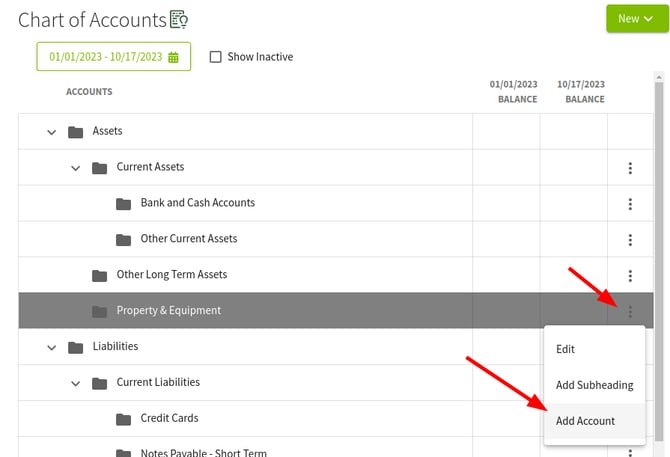Click the Chart of Accounts title icon
The height and width of the screenshot is (457, 670).
180,19
